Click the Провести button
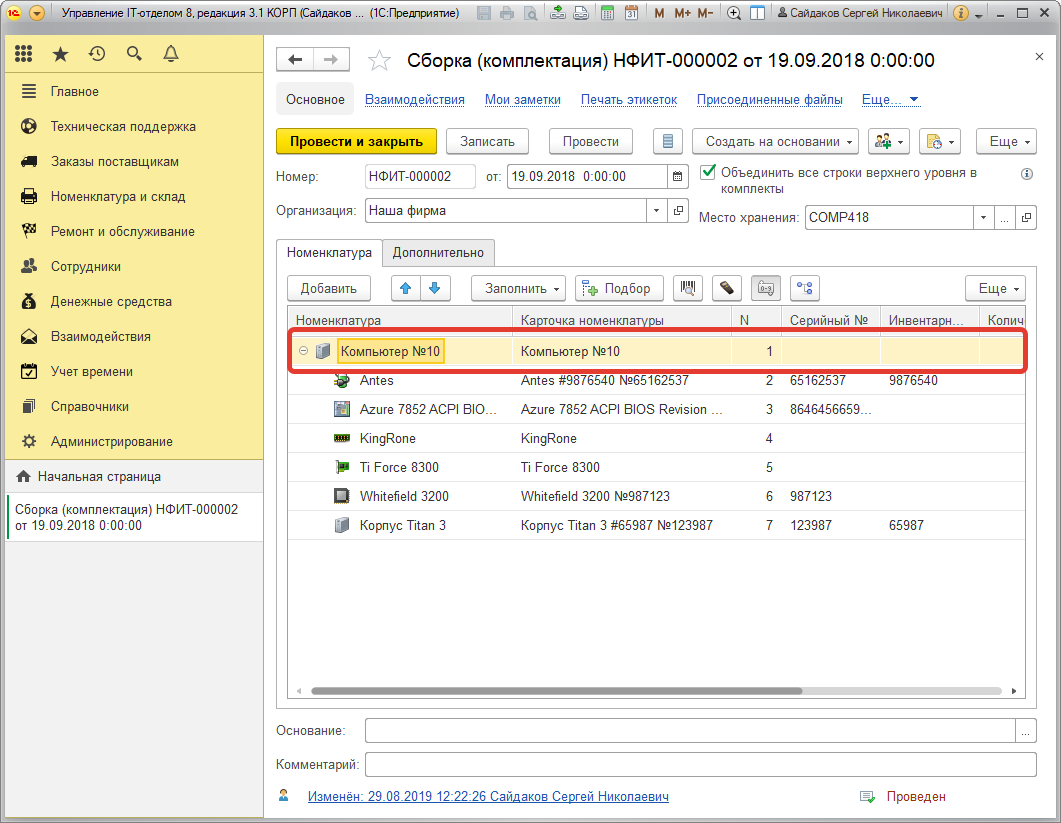This screenshot has width=1061, height=823. 591,141
